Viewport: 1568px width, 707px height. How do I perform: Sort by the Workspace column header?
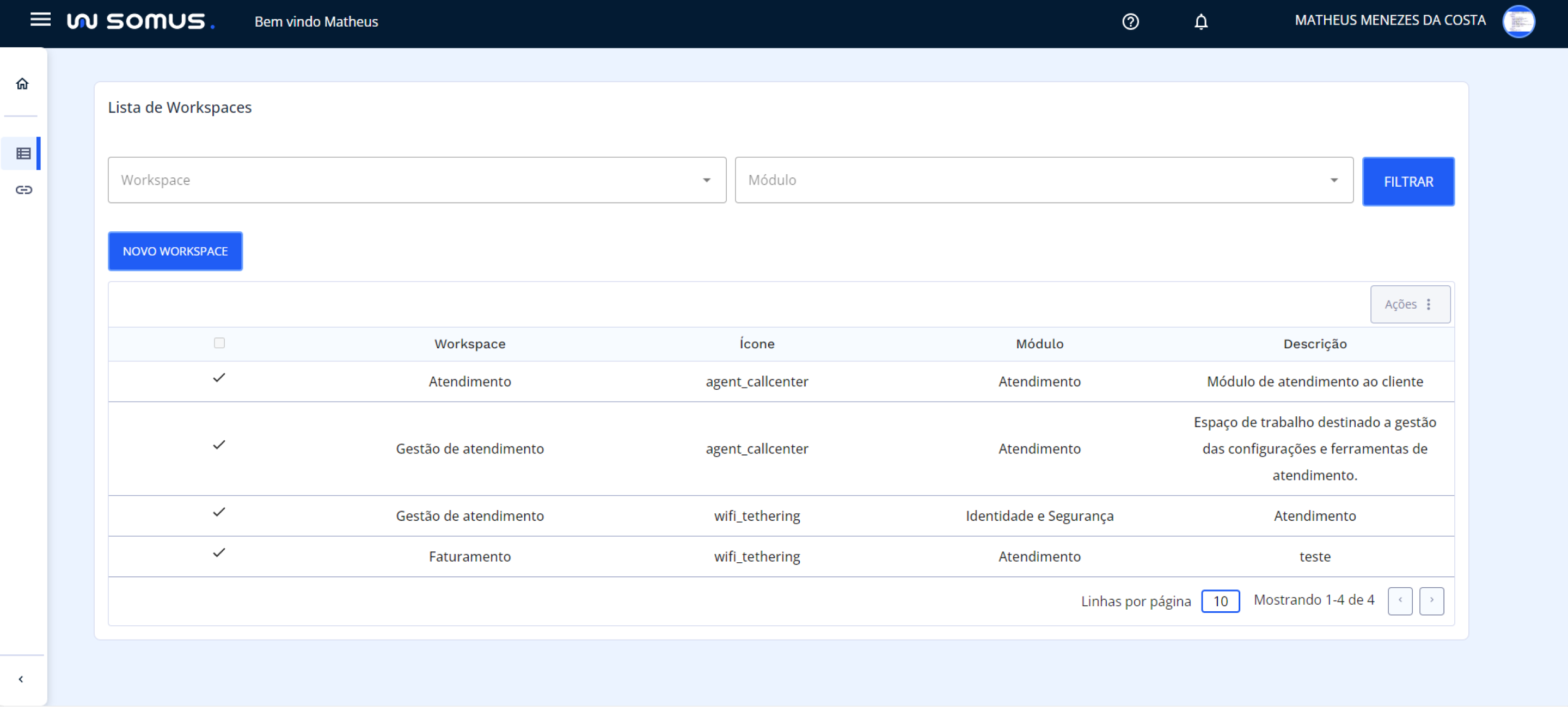coord(469,344)
